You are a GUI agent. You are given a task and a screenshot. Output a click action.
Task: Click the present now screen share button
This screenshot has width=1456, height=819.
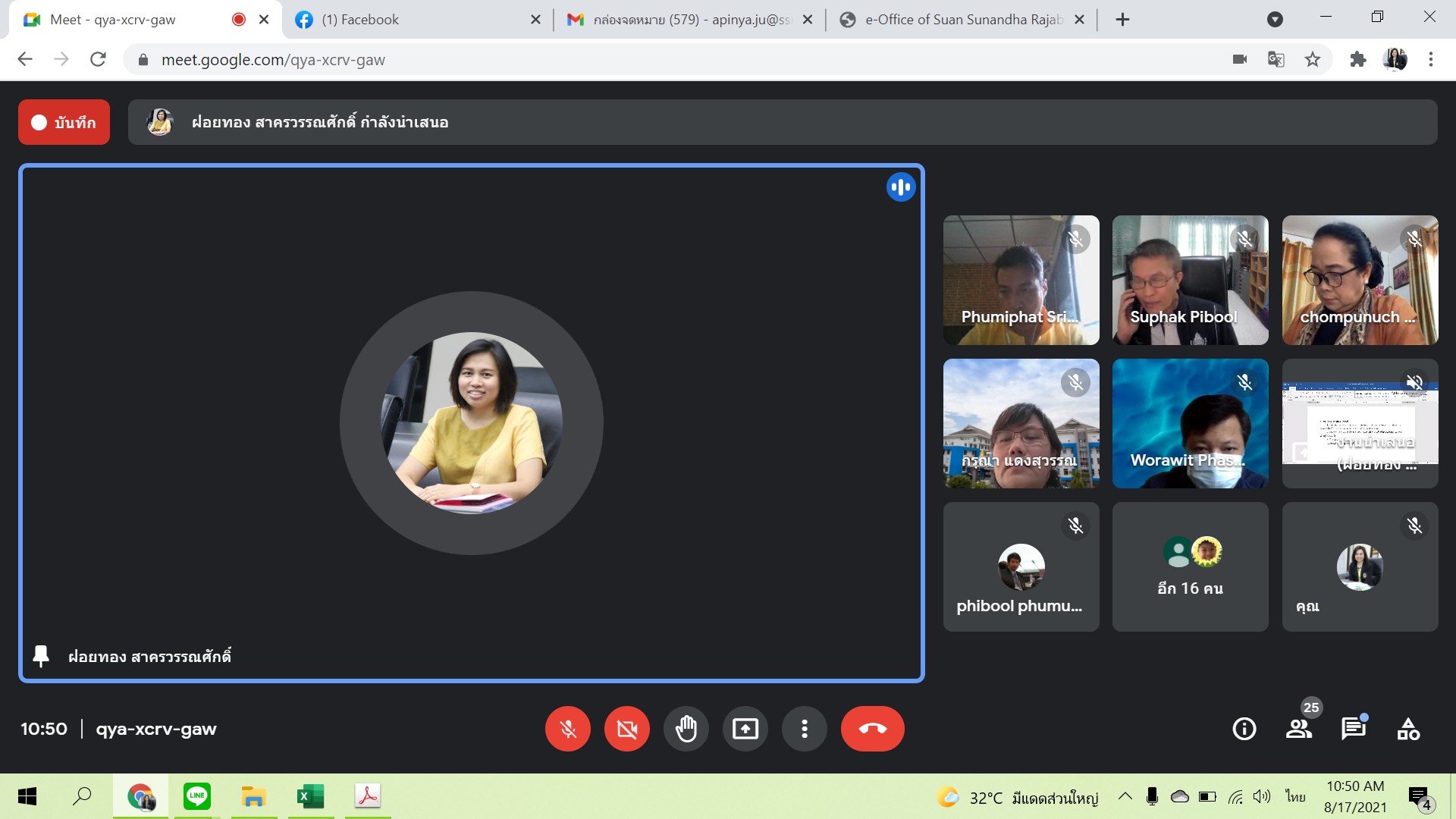[x=745, y=729]
